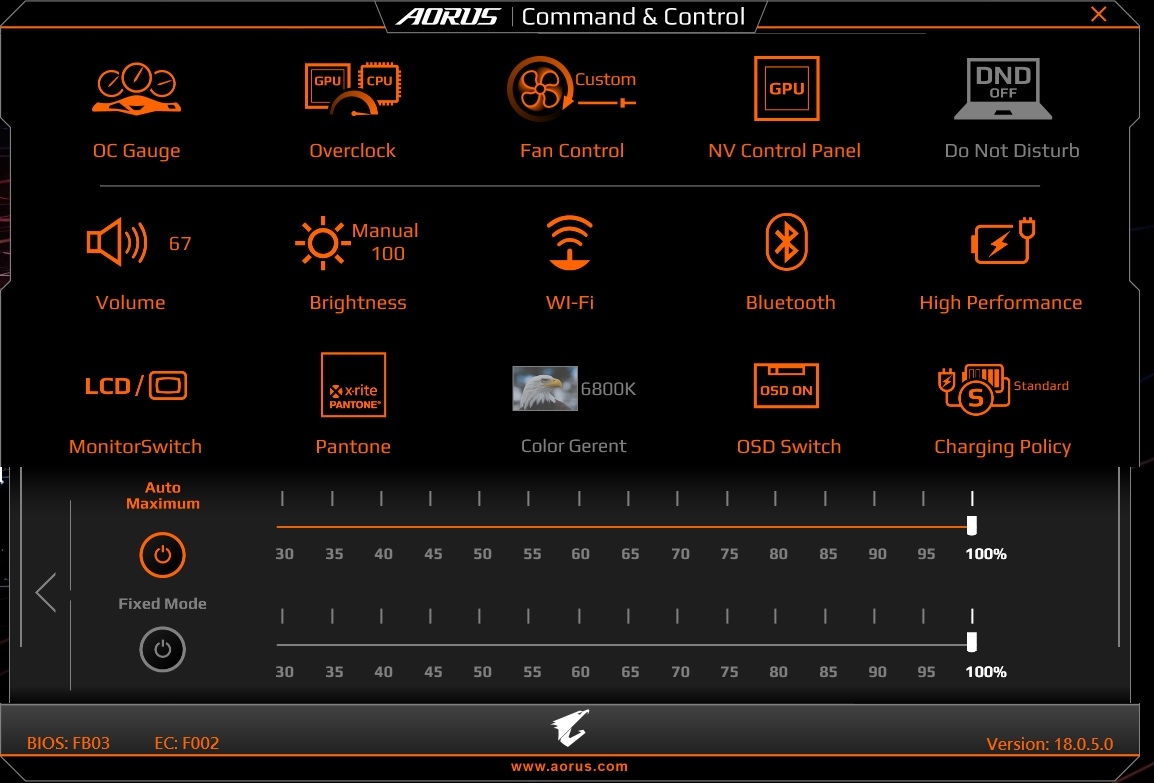Toggle the Do Not Disturb laptop icon
This screenshot has height=783, width=1154.
1002,88
